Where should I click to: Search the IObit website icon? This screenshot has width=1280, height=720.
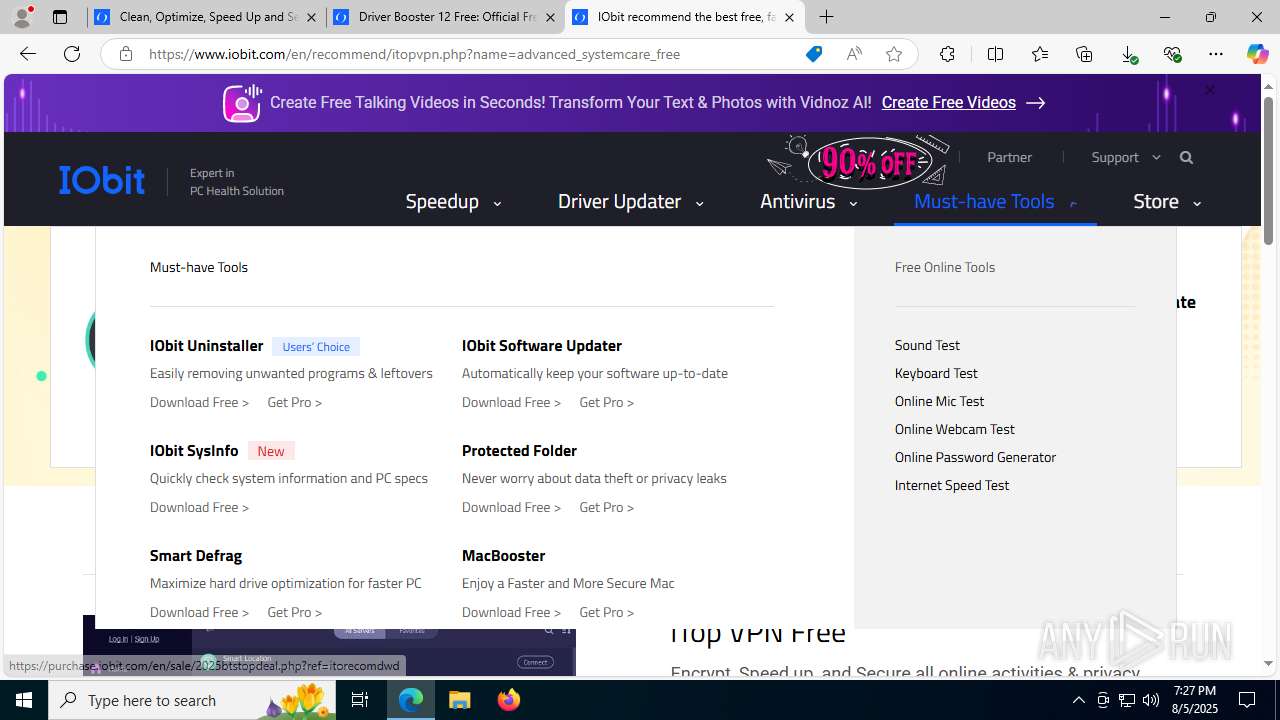click(x=1186, y=157)
